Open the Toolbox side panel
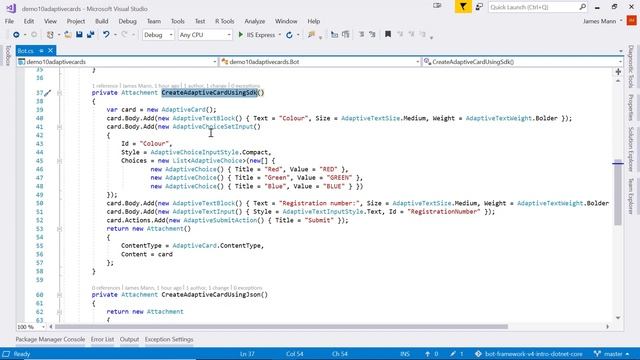The image size is (640, 360). pyautogui.click(x=7, y=56)
